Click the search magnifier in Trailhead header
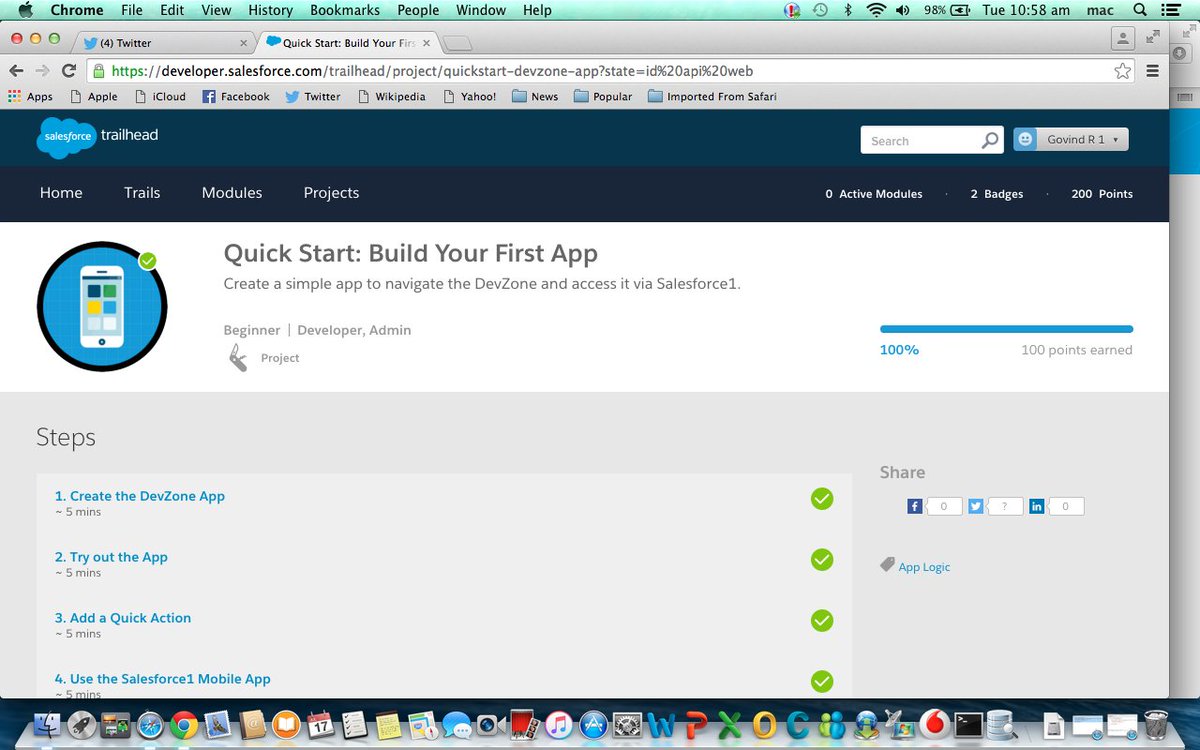 [x=990, y=141]
